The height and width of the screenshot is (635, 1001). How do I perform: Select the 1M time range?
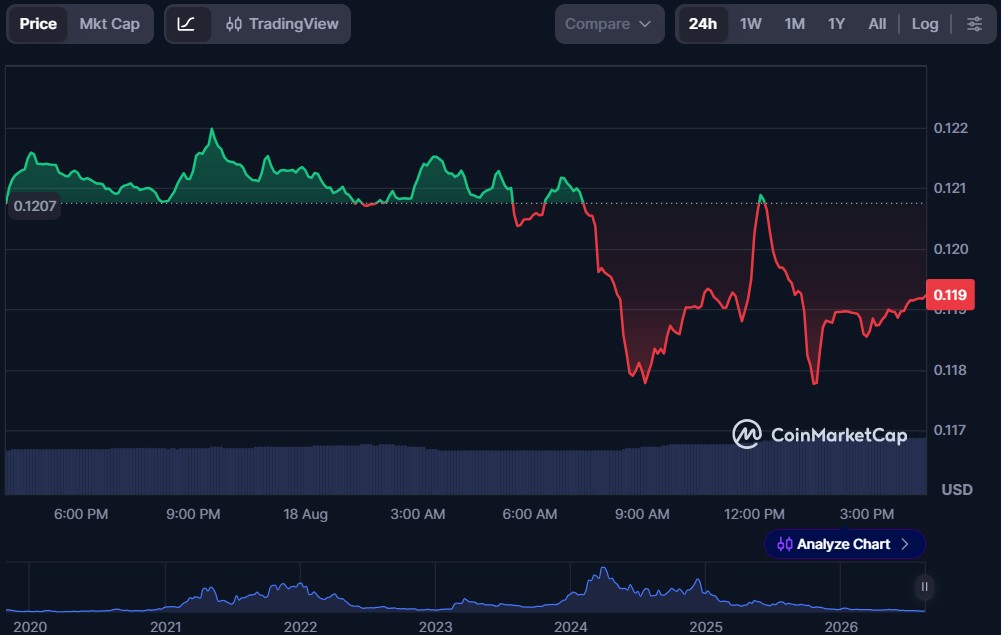(794, 24)
